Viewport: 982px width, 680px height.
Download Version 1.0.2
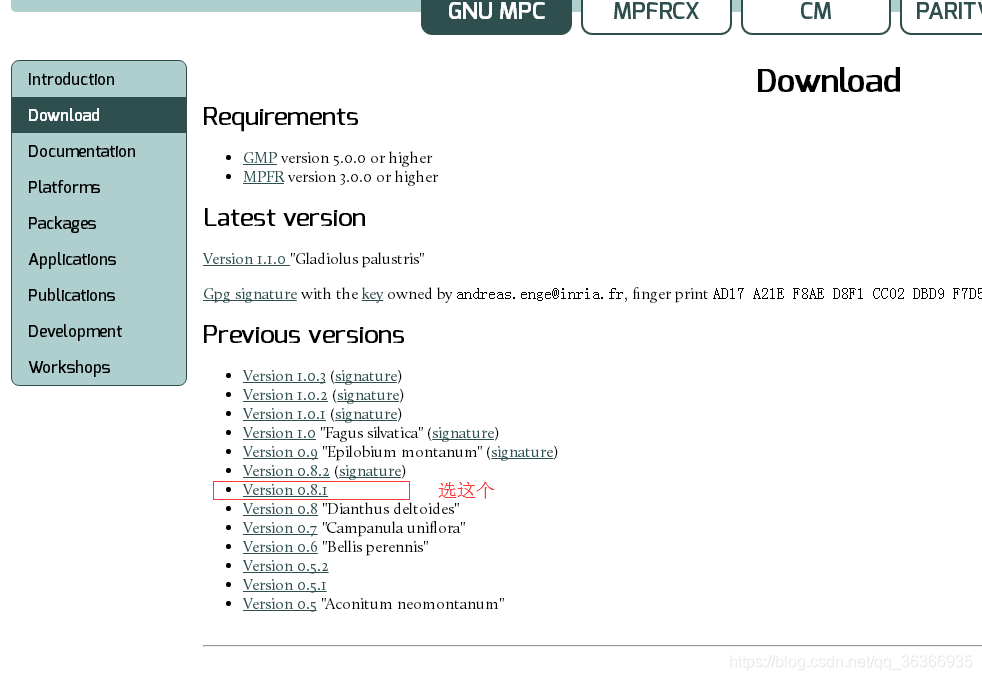point(285,394)
